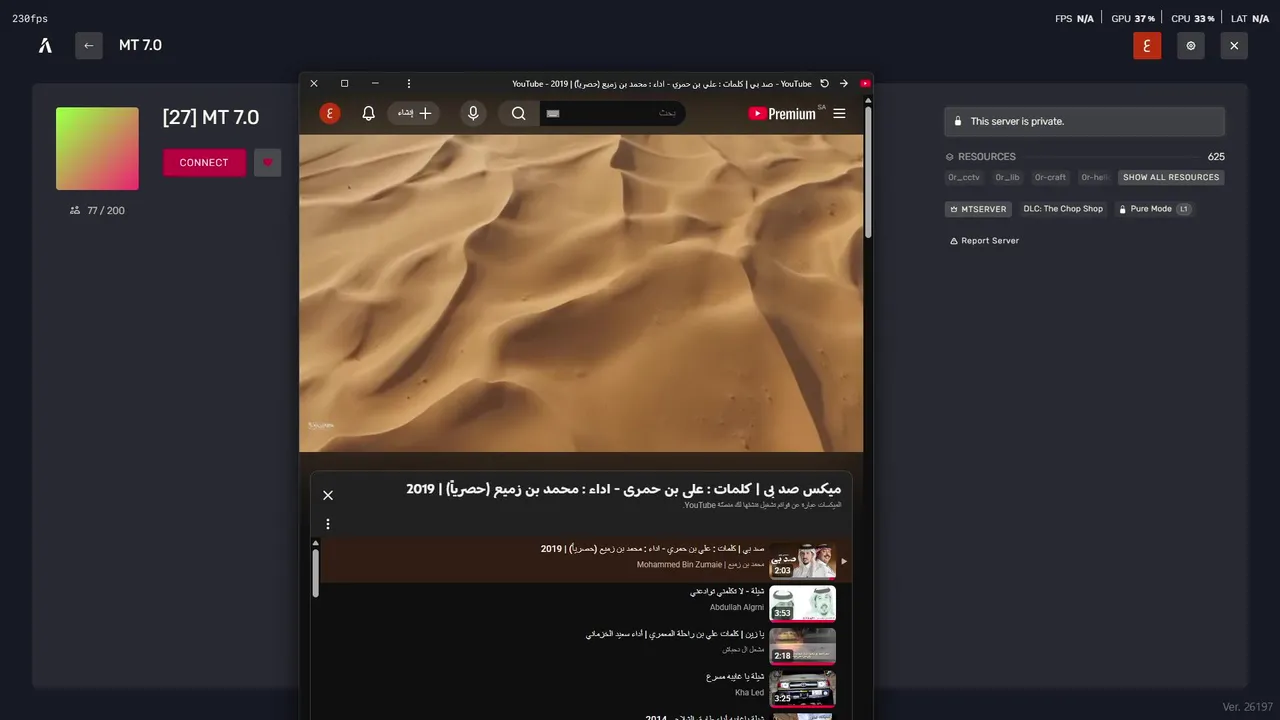1280x720 pixels.
Task: Play the Kha Led 3:25 video
Action: pyautogui.click(x=802, y=690)
